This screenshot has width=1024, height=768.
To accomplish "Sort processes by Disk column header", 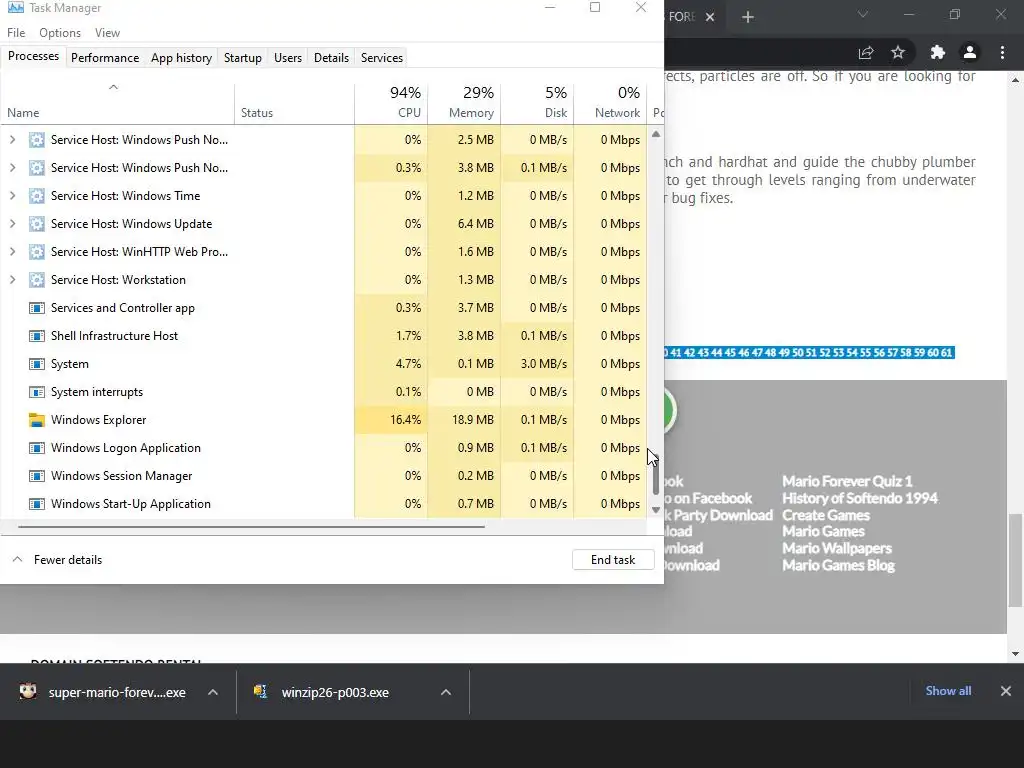I will pyautogui.click(x=537, y=102).
